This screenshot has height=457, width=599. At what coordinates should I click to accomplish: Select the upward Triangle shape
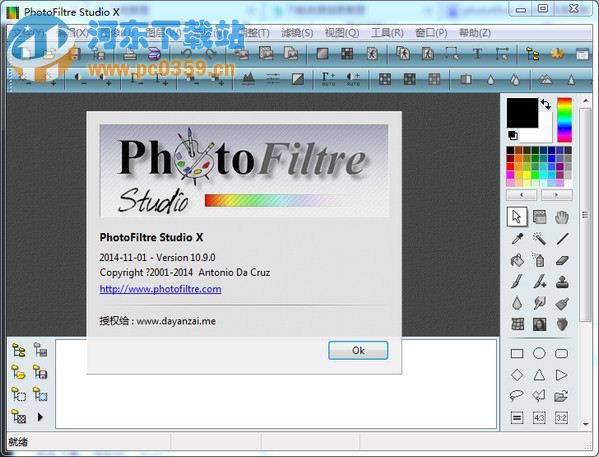(539, 375)
